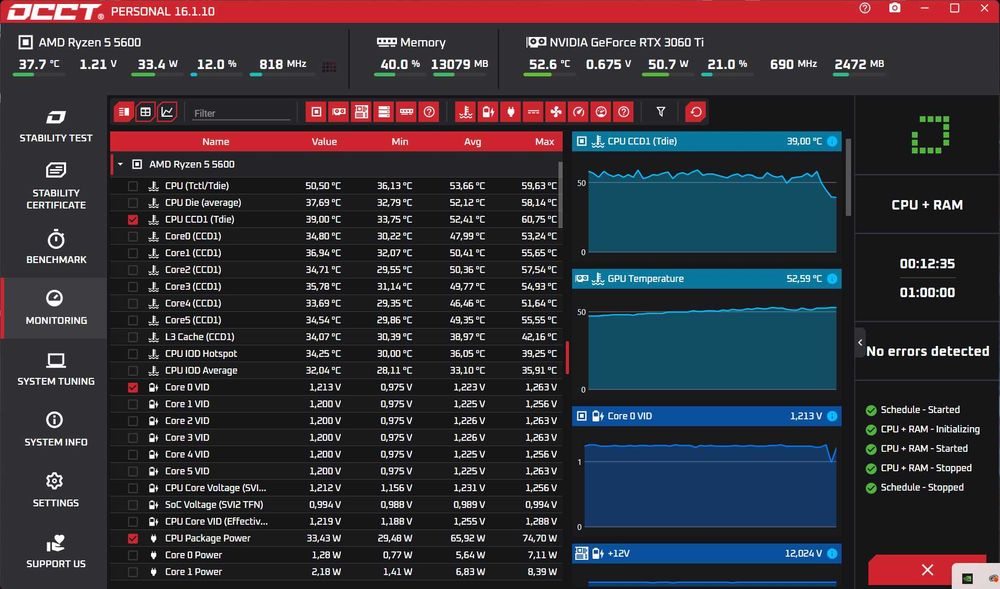Uncheck the CPU Package Power checkbox
The width and height of the screenshot is (1000, 589).
(x=133, y=539)
